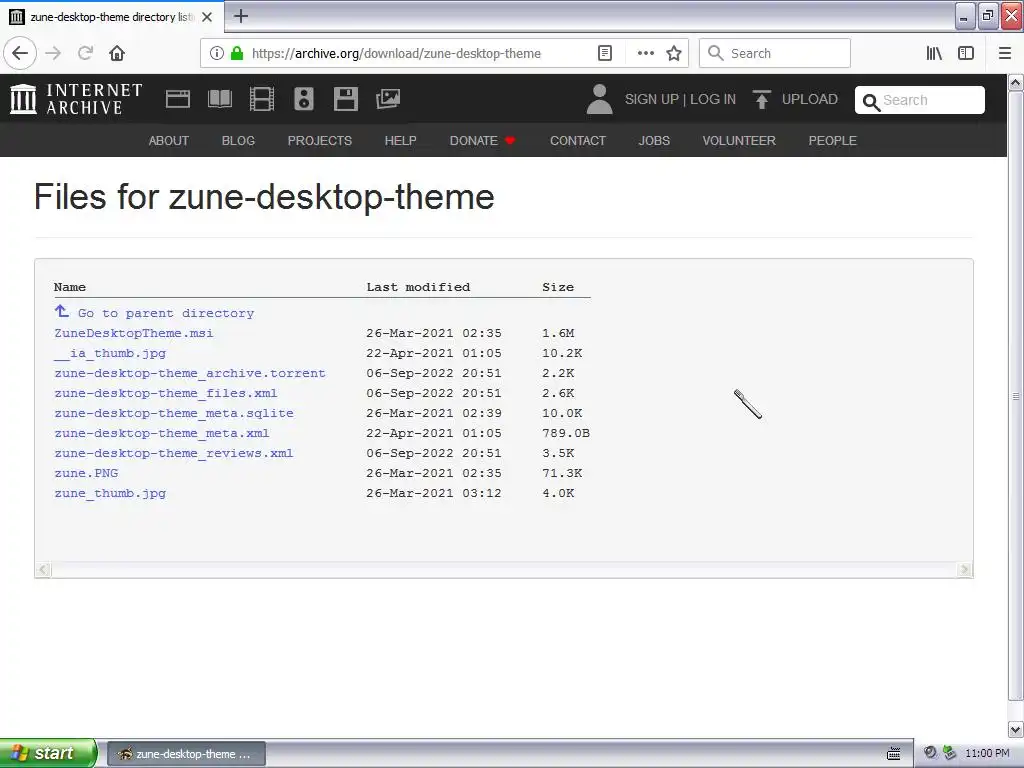This screenshot has height=768, width=1024.
Task: Open the JOBS menu item
Action: (654, 140)
